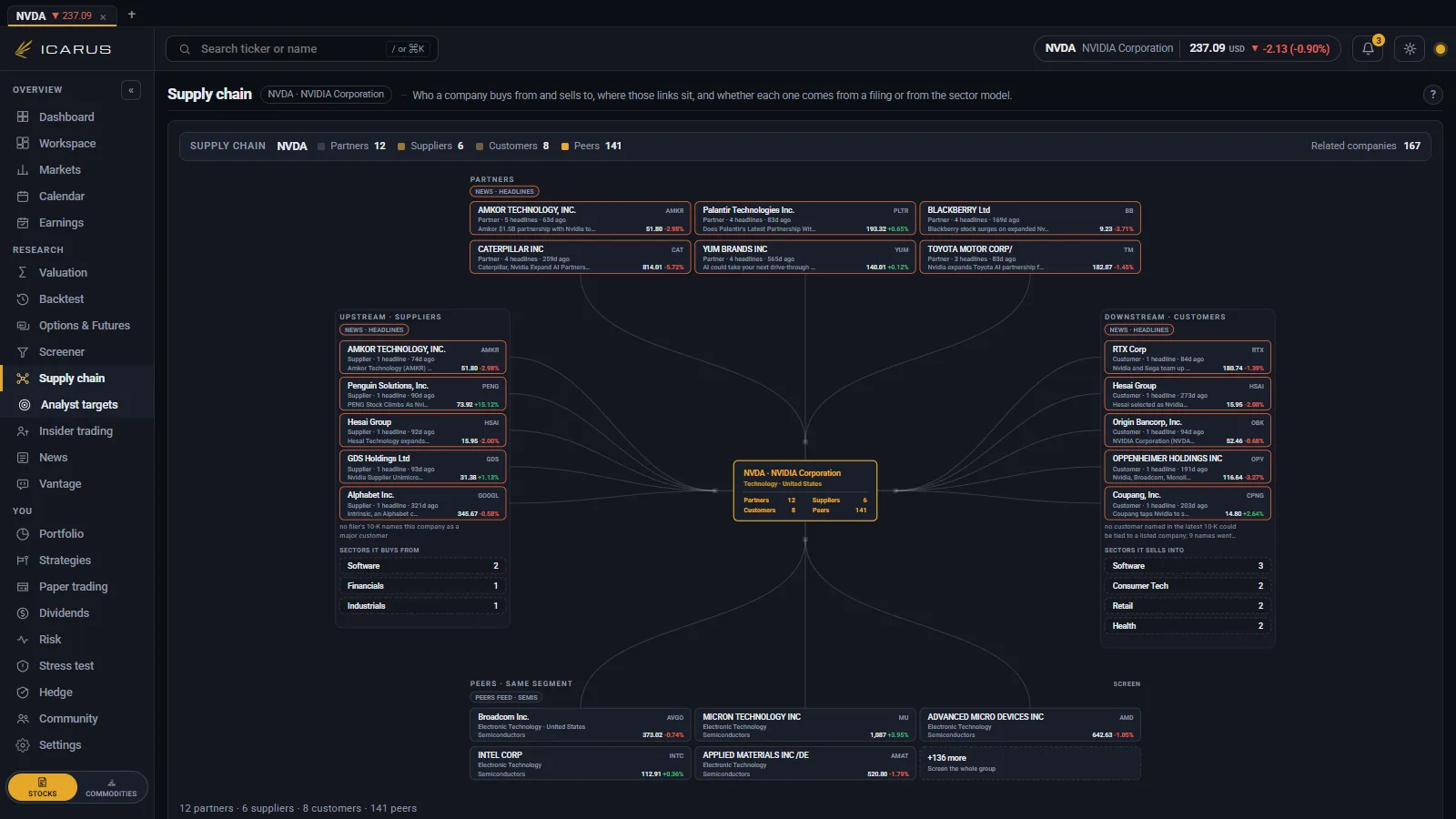The image size is (1456, 819).
Task: Click the Settings gear icon
Action: point(23,745)
